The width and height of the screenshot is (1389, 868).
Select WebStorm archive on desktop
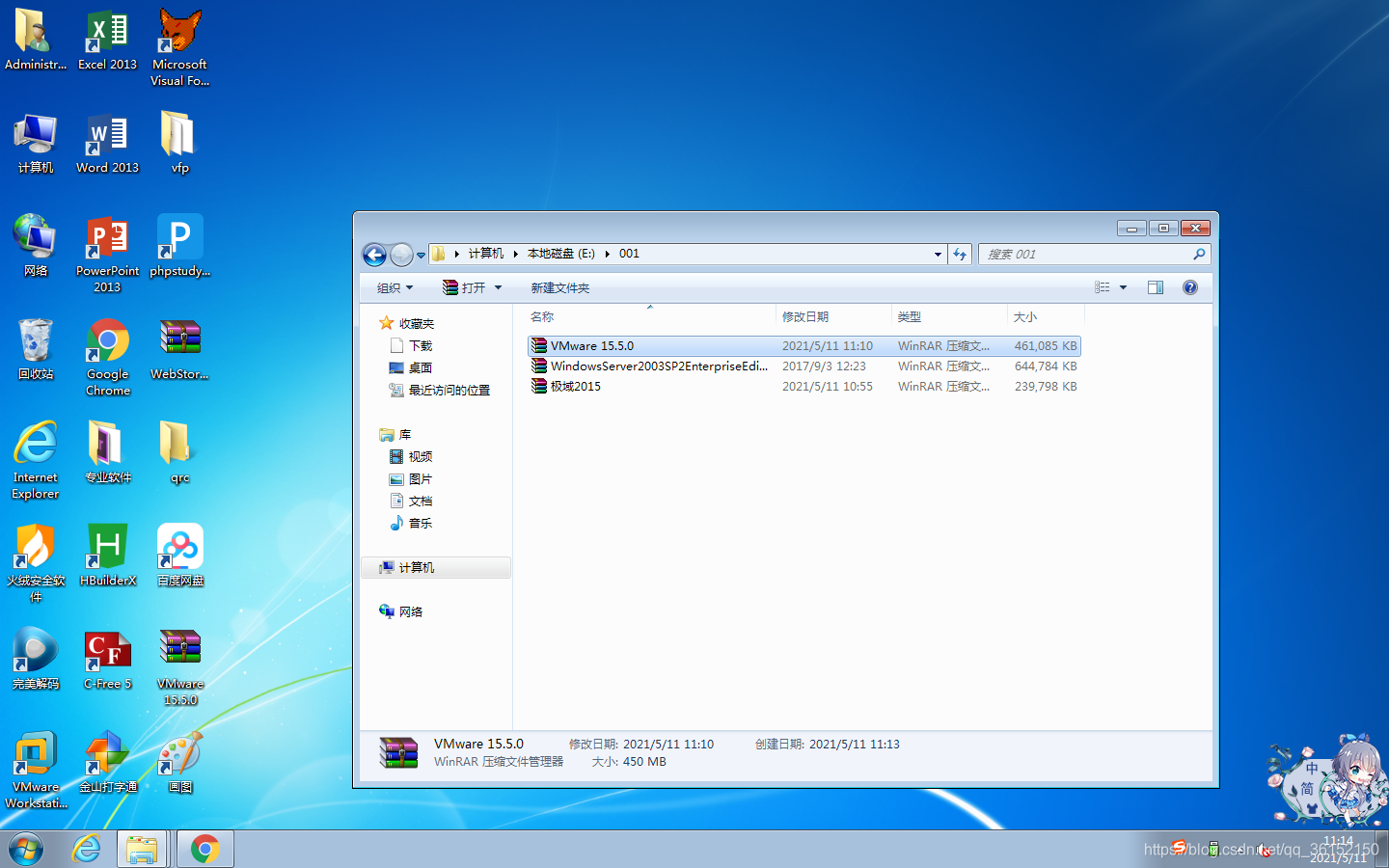(x=179, y=349)
